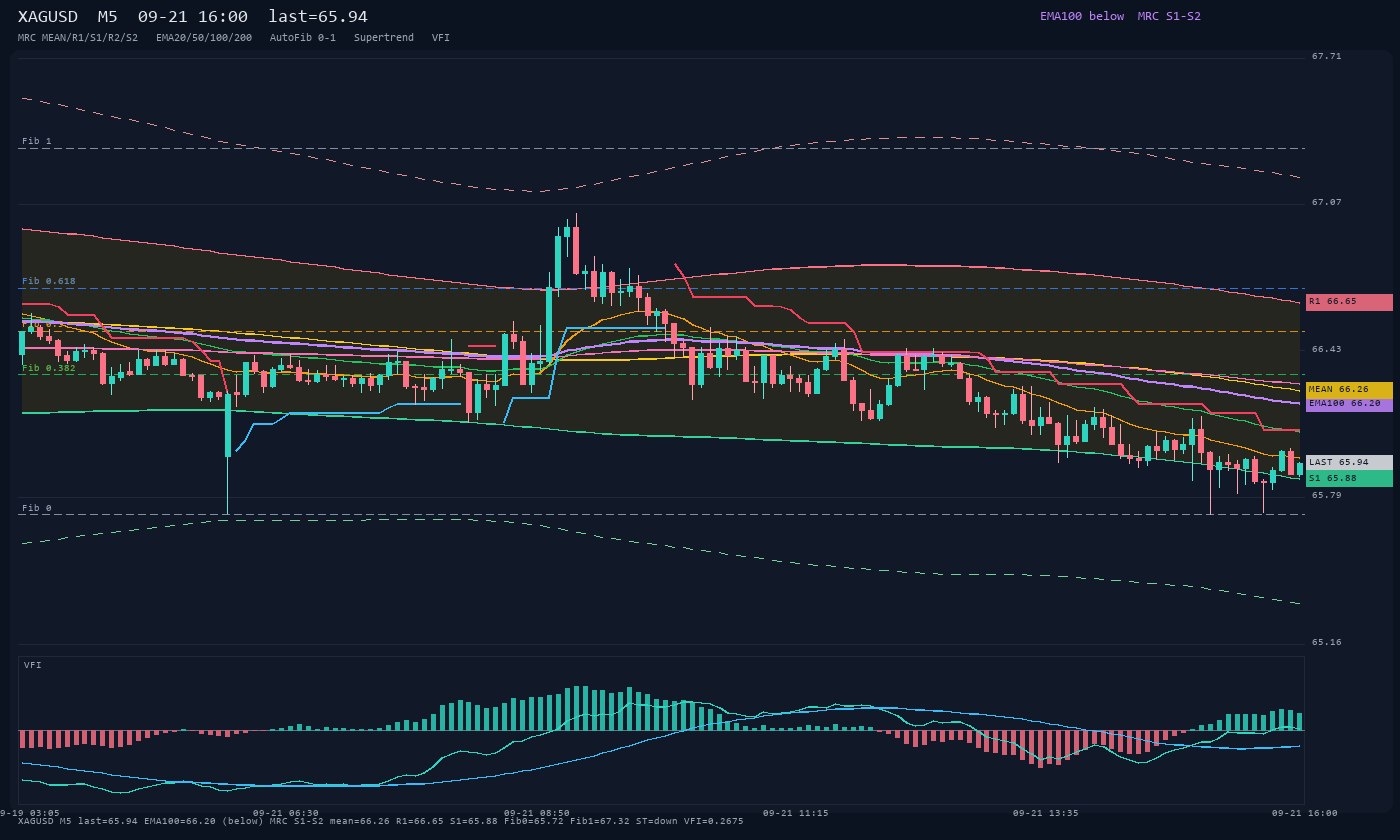The width and height of the screenshot is (1400, 840).
Task: Select the 'MEAN 66.26' price tag
Action: click(x=1349, y=390)
